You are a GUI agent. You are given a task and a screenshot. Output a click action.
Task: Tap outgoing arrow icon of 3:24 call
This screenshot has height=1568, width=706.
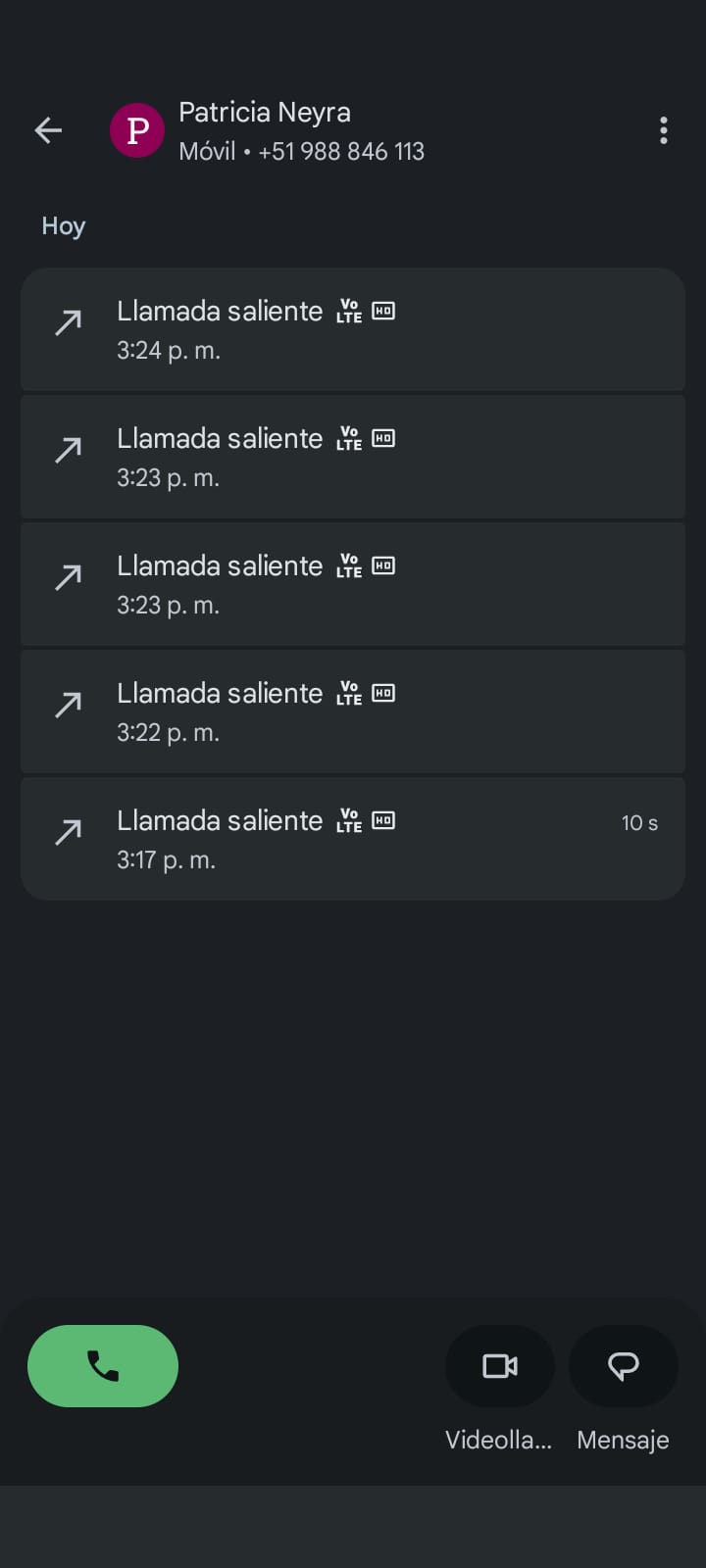click(69, 322)
